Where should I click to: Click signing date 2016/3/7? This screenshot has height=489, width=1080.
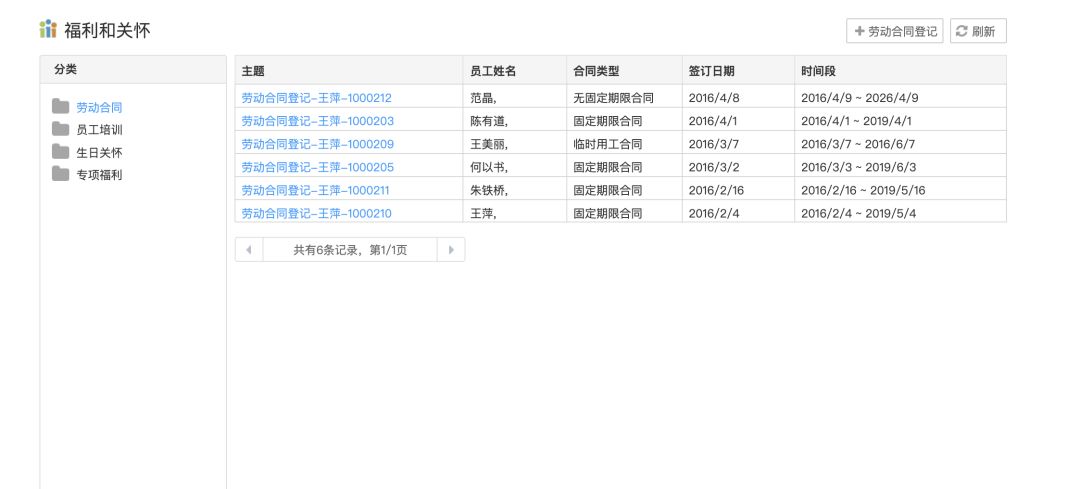pyautogui.click(x=713, y=144)
